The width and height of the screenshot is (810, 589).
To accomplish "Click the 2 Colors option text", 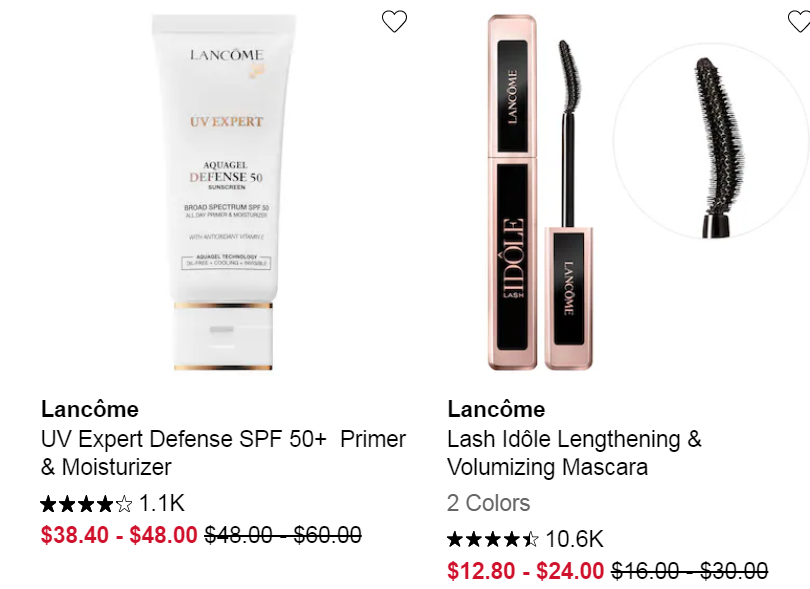I will 488,503.
